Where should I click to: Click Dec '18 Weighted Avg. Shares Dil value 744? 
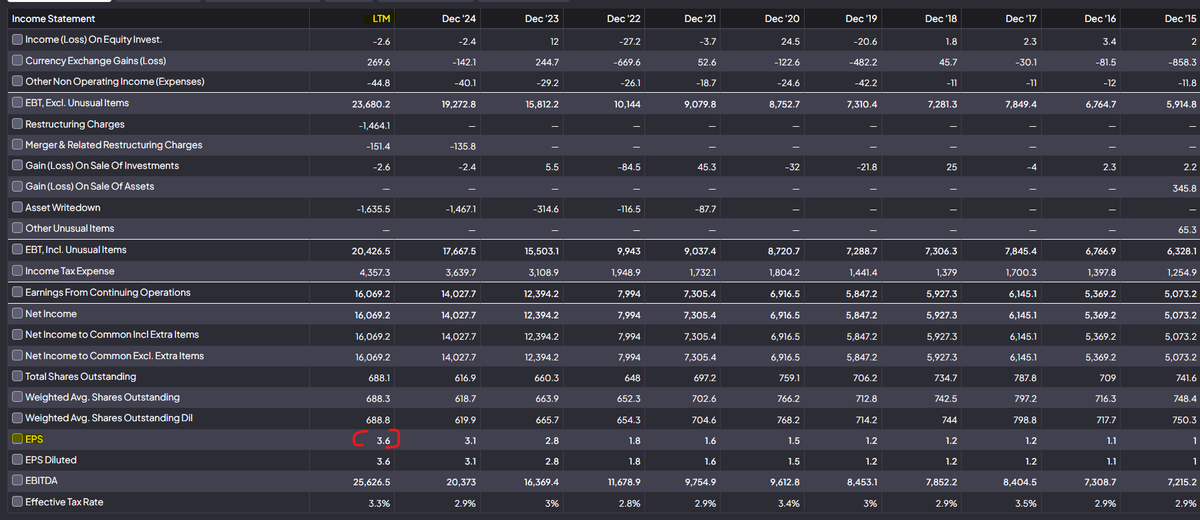tap(949, 419)
